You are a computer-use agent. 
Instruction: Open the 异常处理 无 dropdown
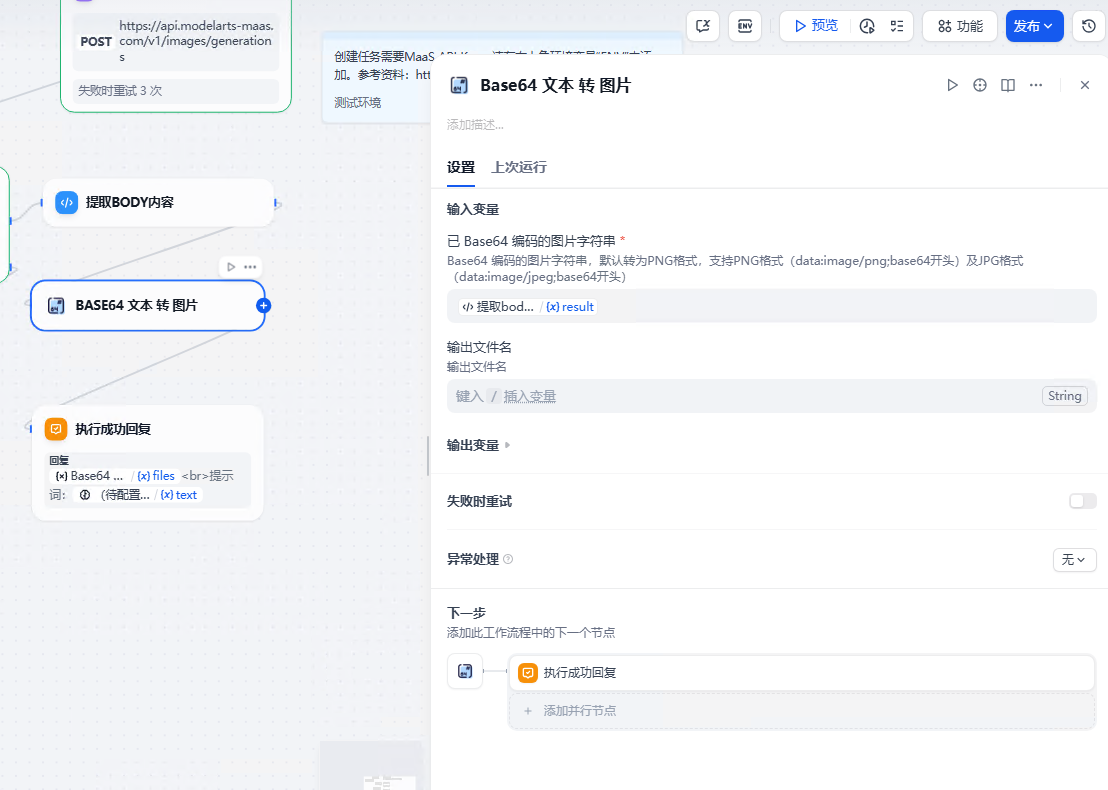pyautogui.click(x=1074, y=559)
